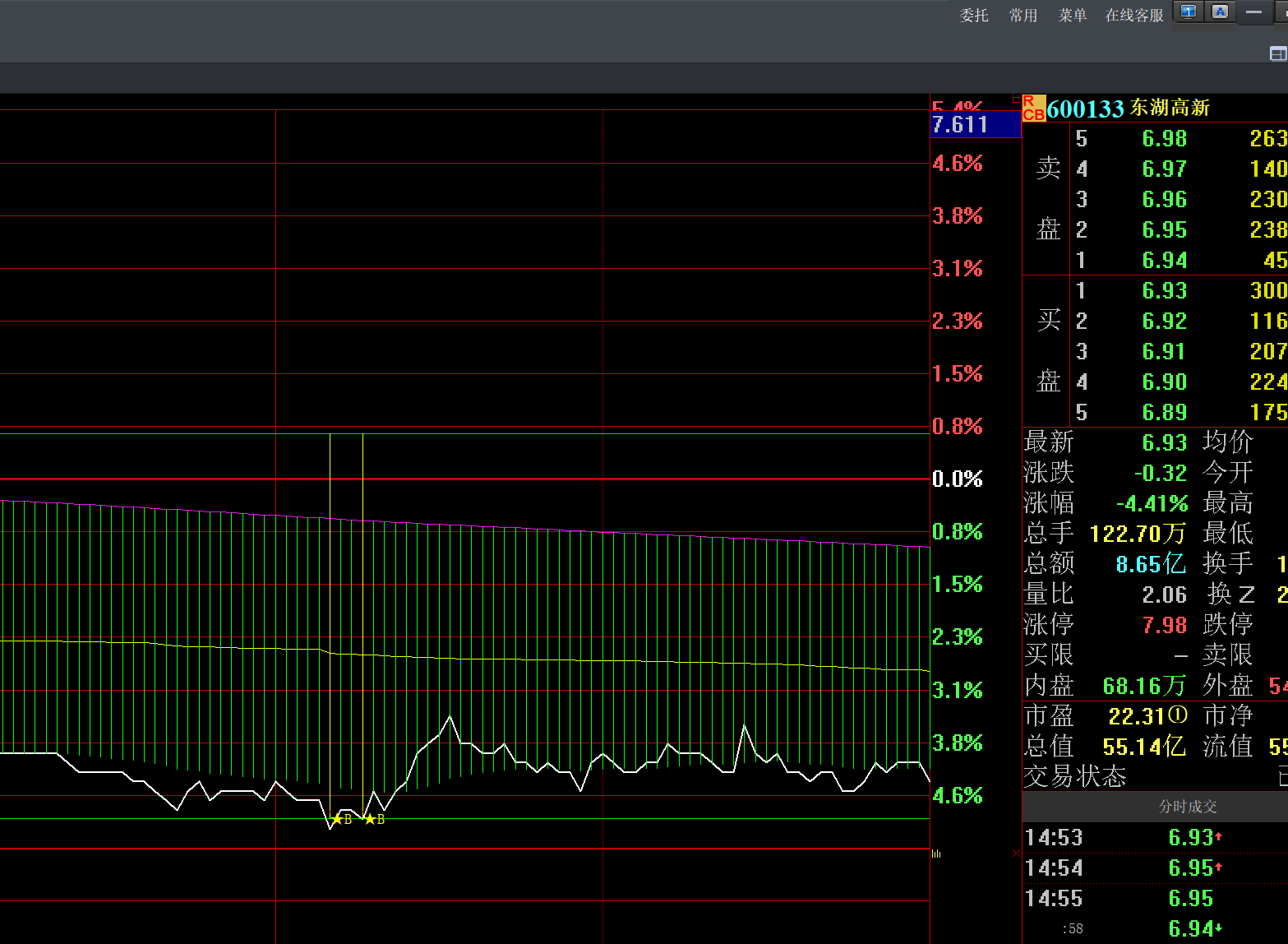This screenshot has height=944, width=1288.
Task: Click the 流值 float value label
Action: 1228,747
